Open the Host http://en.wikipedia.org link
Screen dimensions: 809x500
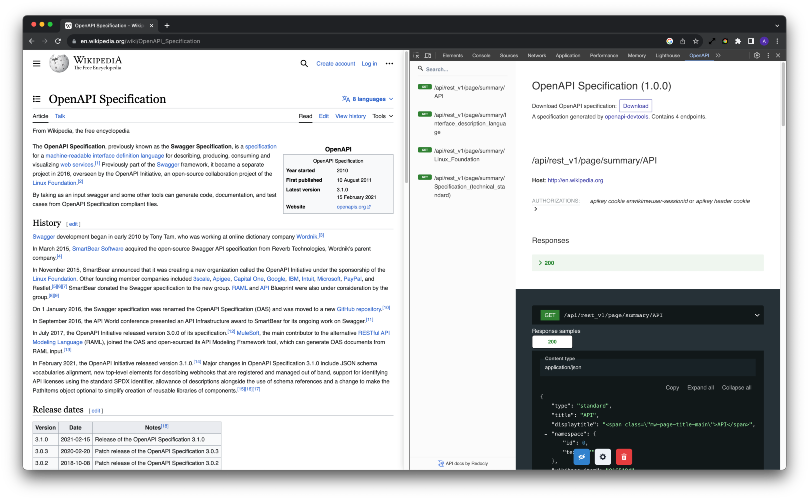(575, 180)
